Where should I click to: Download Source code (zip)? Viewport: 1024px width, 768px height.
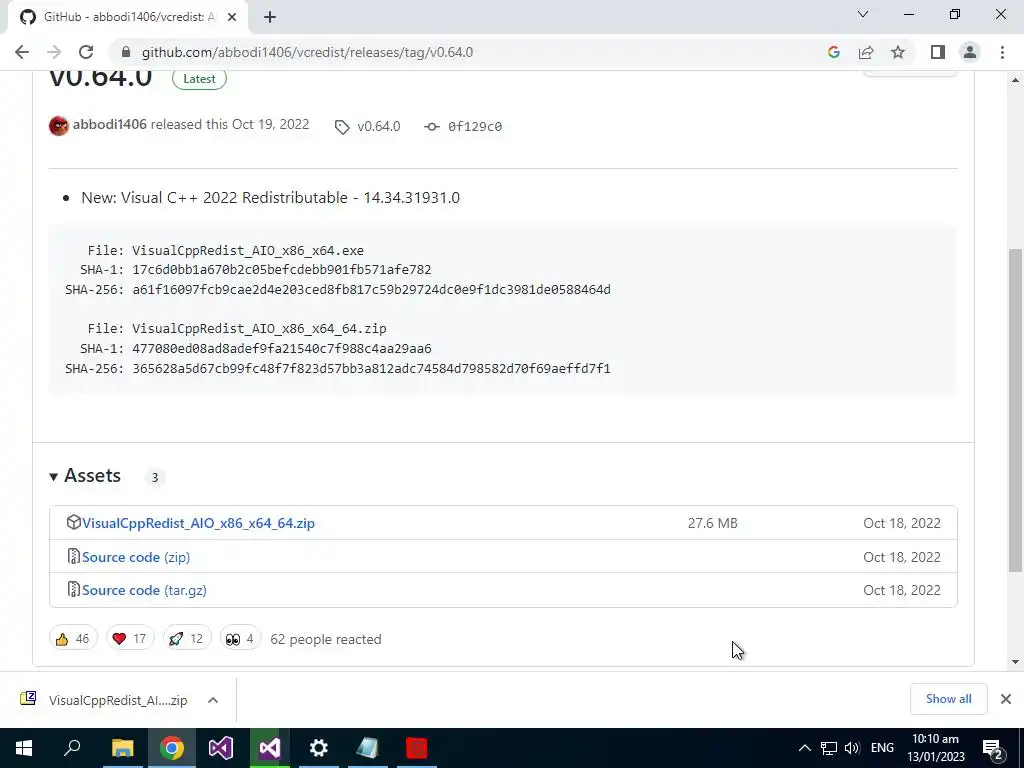pyautogui.click(x=136, y=557)
